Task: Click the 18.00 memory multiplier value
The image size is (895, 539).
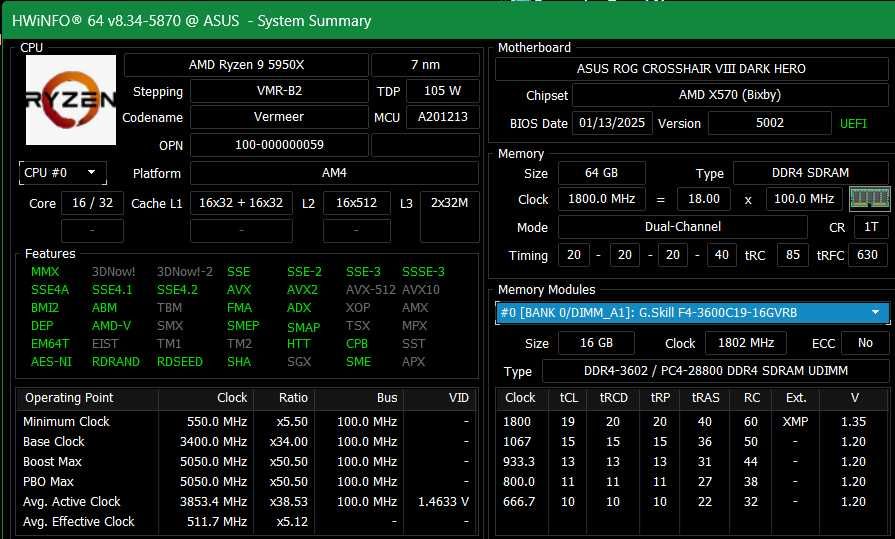Action: point(704,199)
